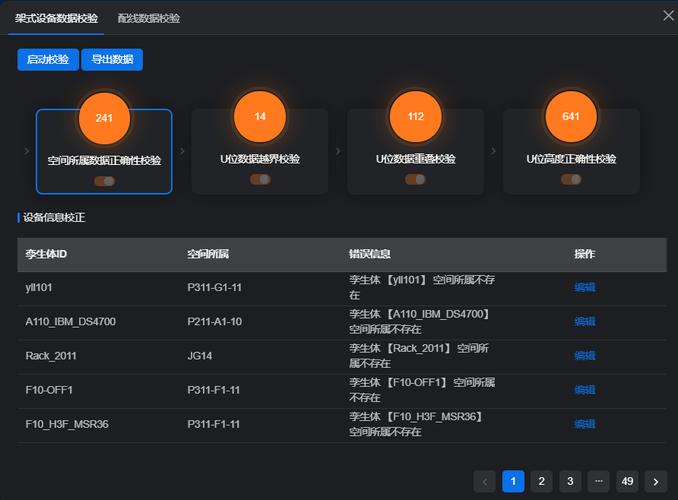Viewport: 678px width, 500px height.
Task: Click chevron left of U位高度正确性校验 card
Action: click(x=493, y=151)
